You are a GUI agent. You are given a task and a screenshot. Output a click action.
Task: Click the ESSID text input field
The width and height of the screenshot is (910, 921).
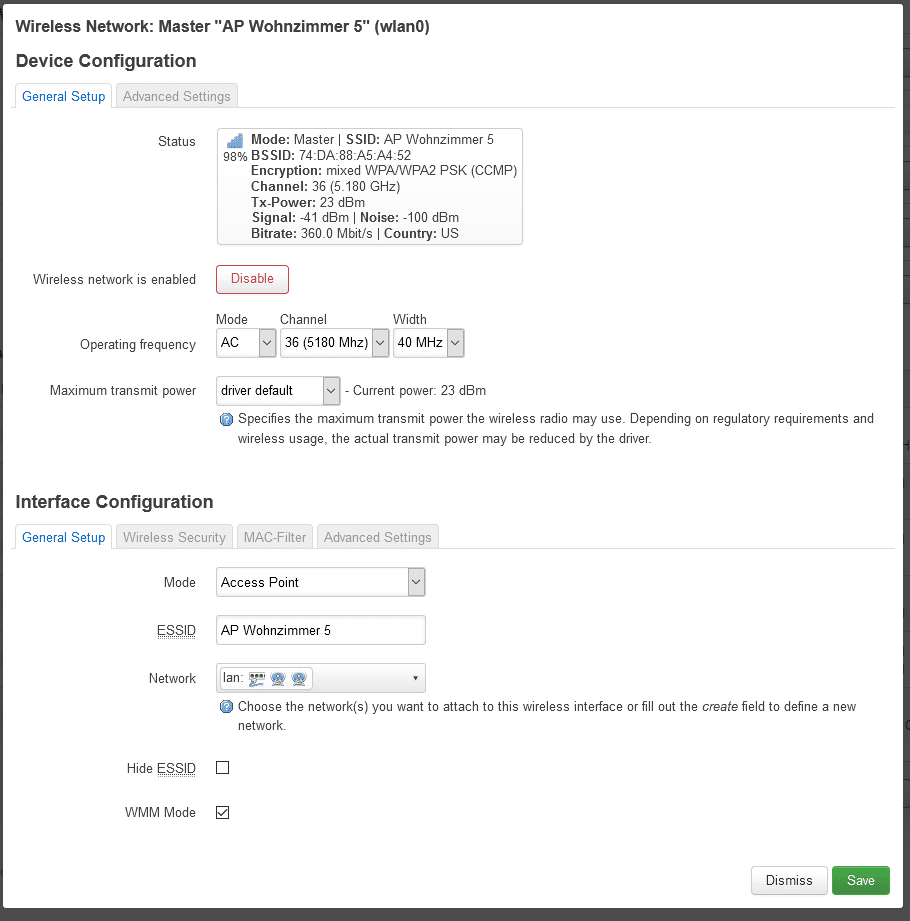click(x=320, y=631)
